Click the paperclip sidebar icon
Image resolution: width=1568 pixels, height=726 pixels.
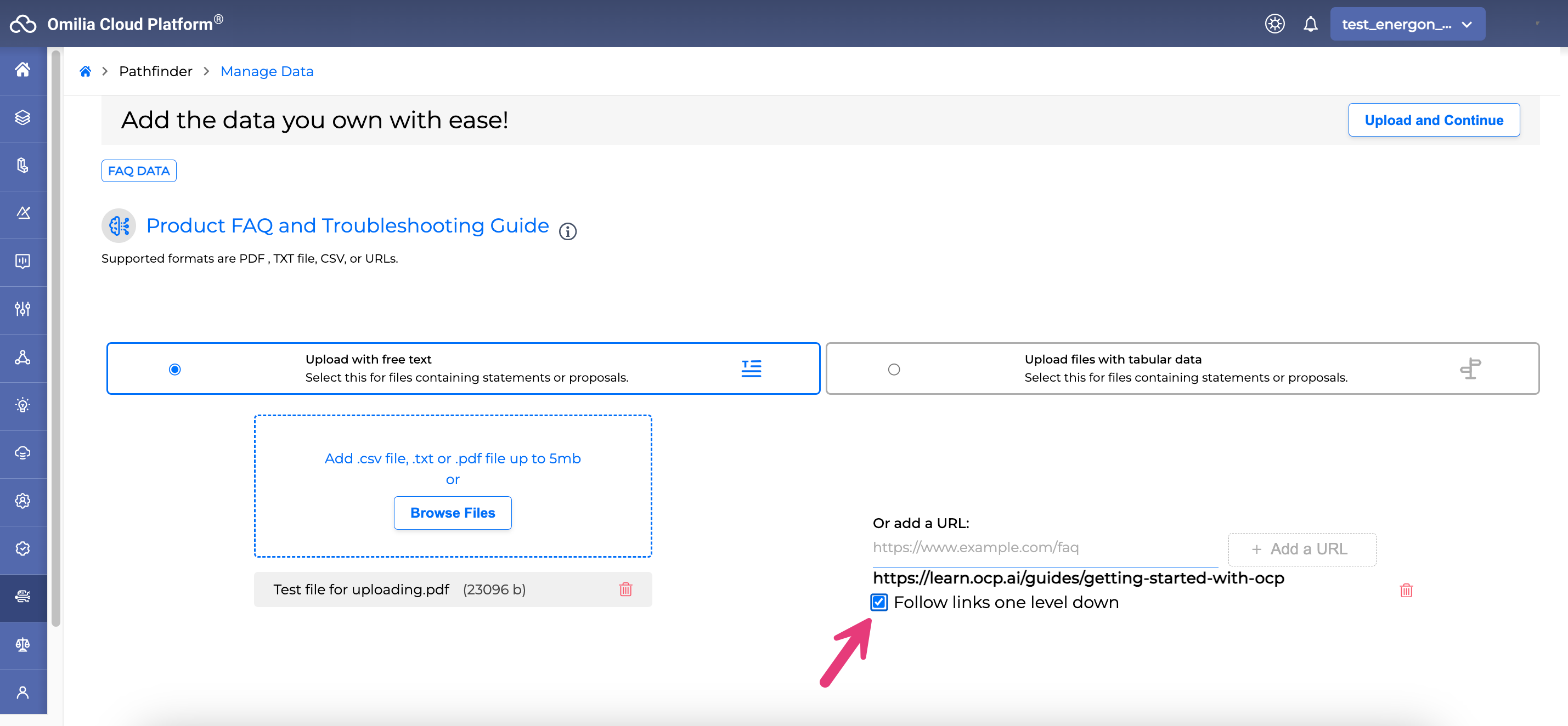(x=23, y=166)
